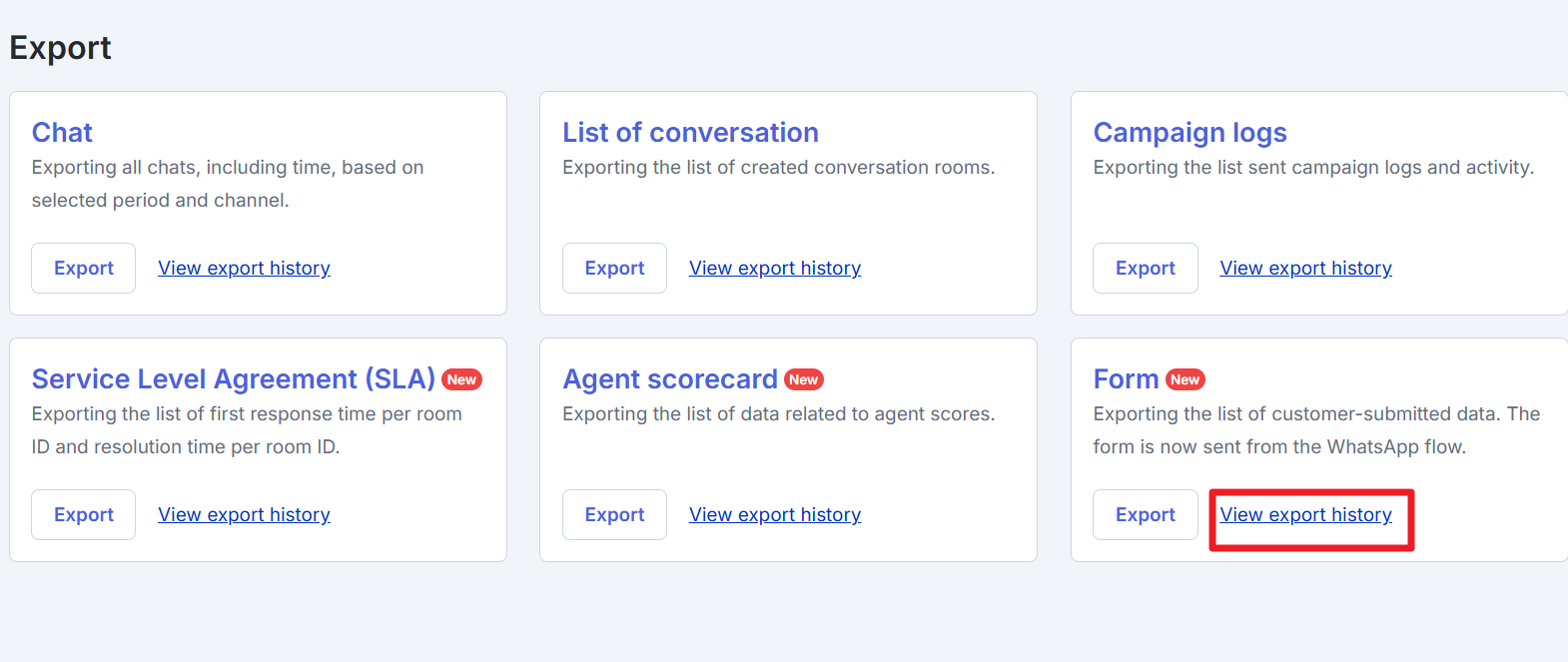
Task: Click the List of conversation heading
Action: [690, 132]
